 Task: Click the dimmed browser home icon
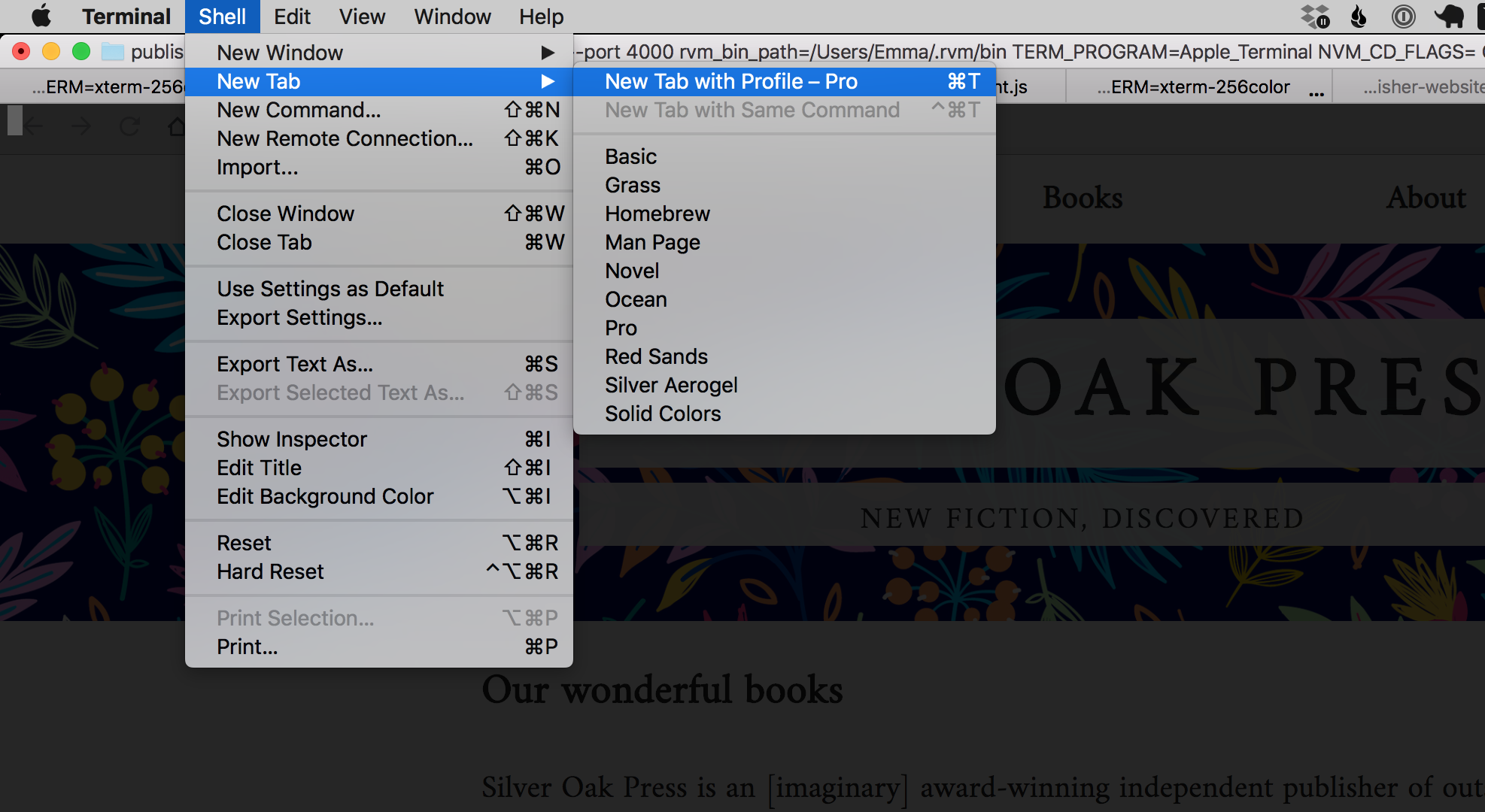point(176,126)
